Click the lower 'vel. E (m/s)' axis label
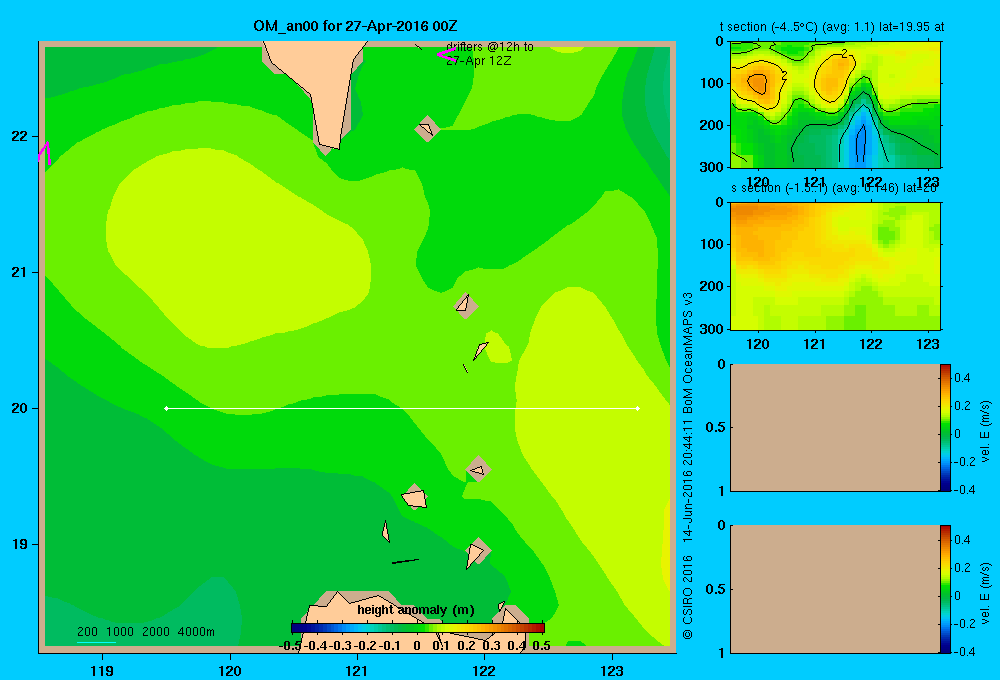Screen dimensions: 1000x680 986,593
